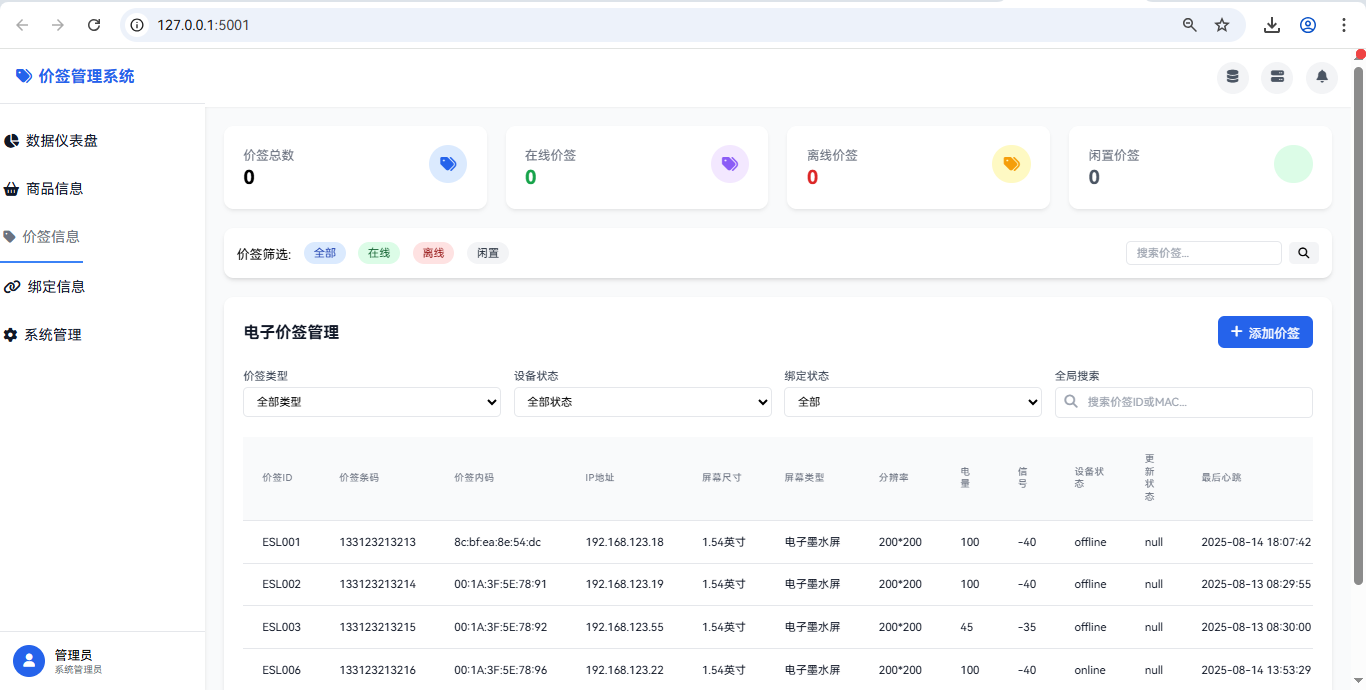Click the green circle on 闲置价签 card
1366x690 pixels.
coord(1293,164)
